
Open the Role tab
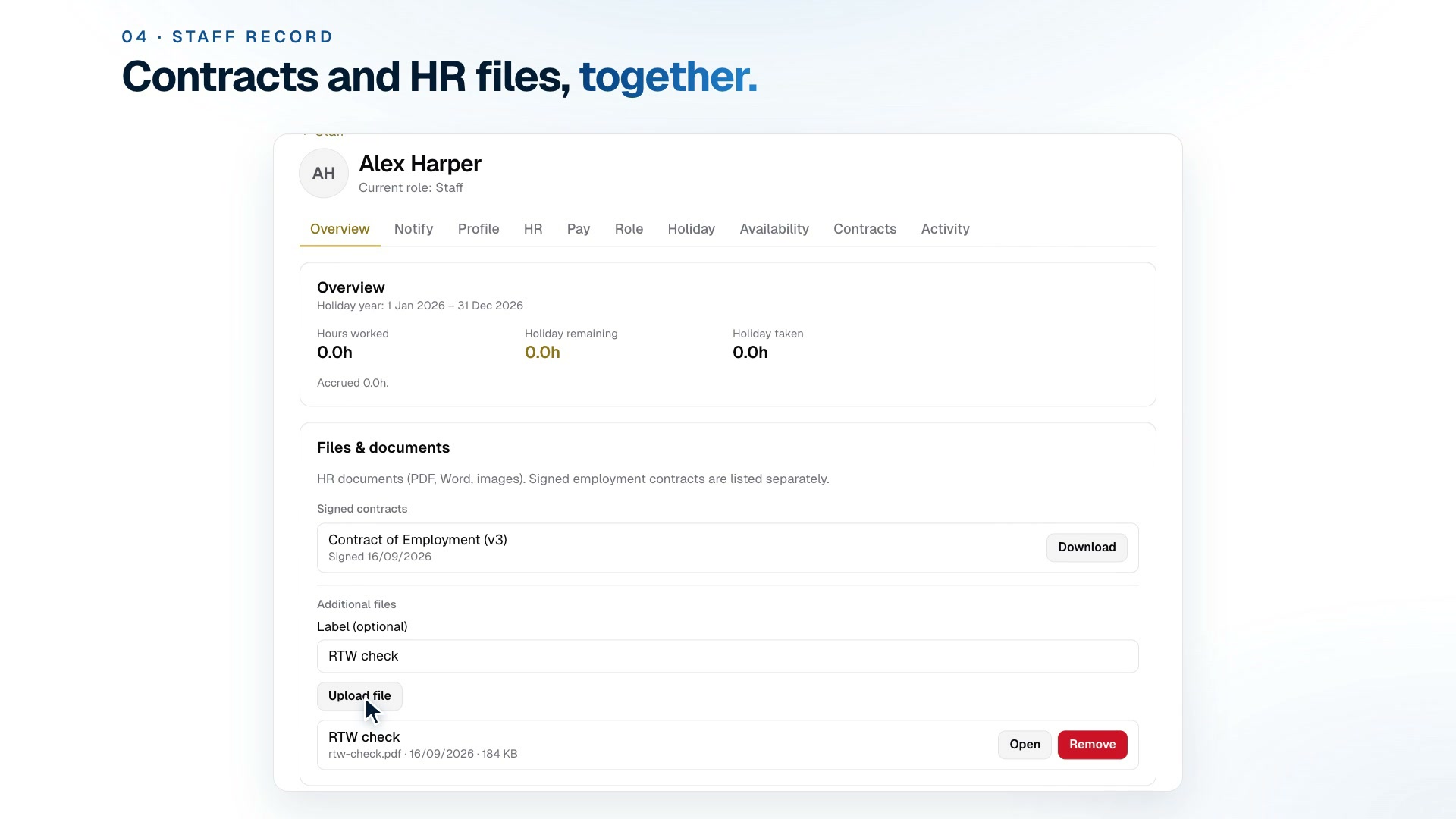coord(629,229)
